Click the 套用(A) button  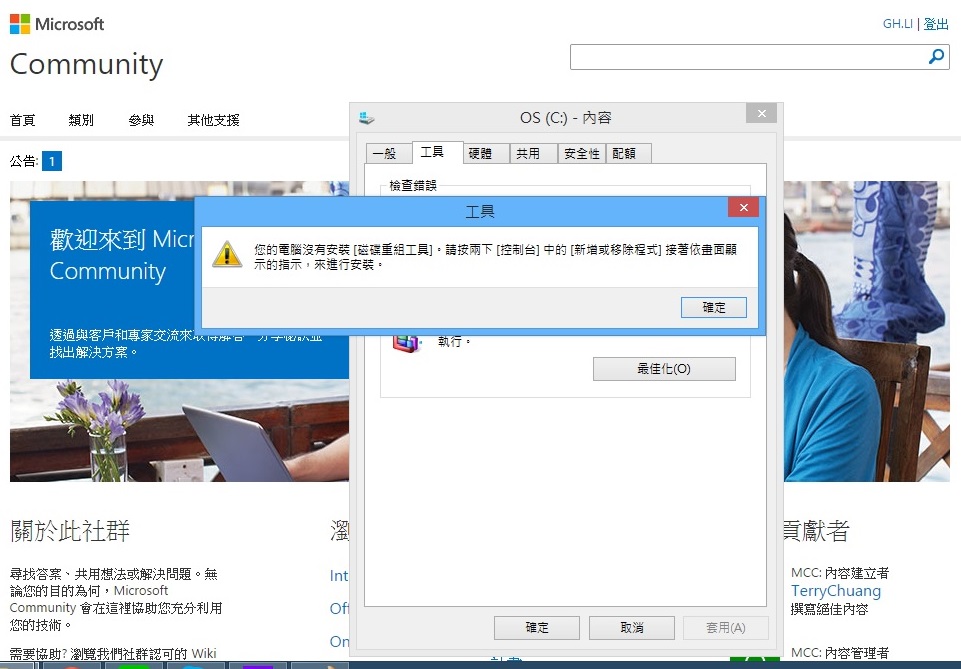(726, 627)
